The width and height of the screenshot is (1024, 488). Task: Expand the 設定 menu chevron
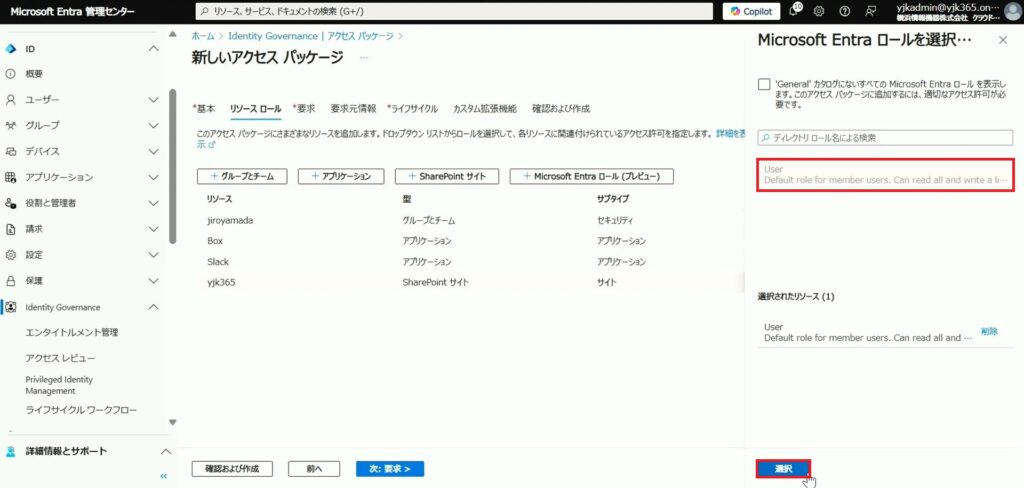point(153,255)
